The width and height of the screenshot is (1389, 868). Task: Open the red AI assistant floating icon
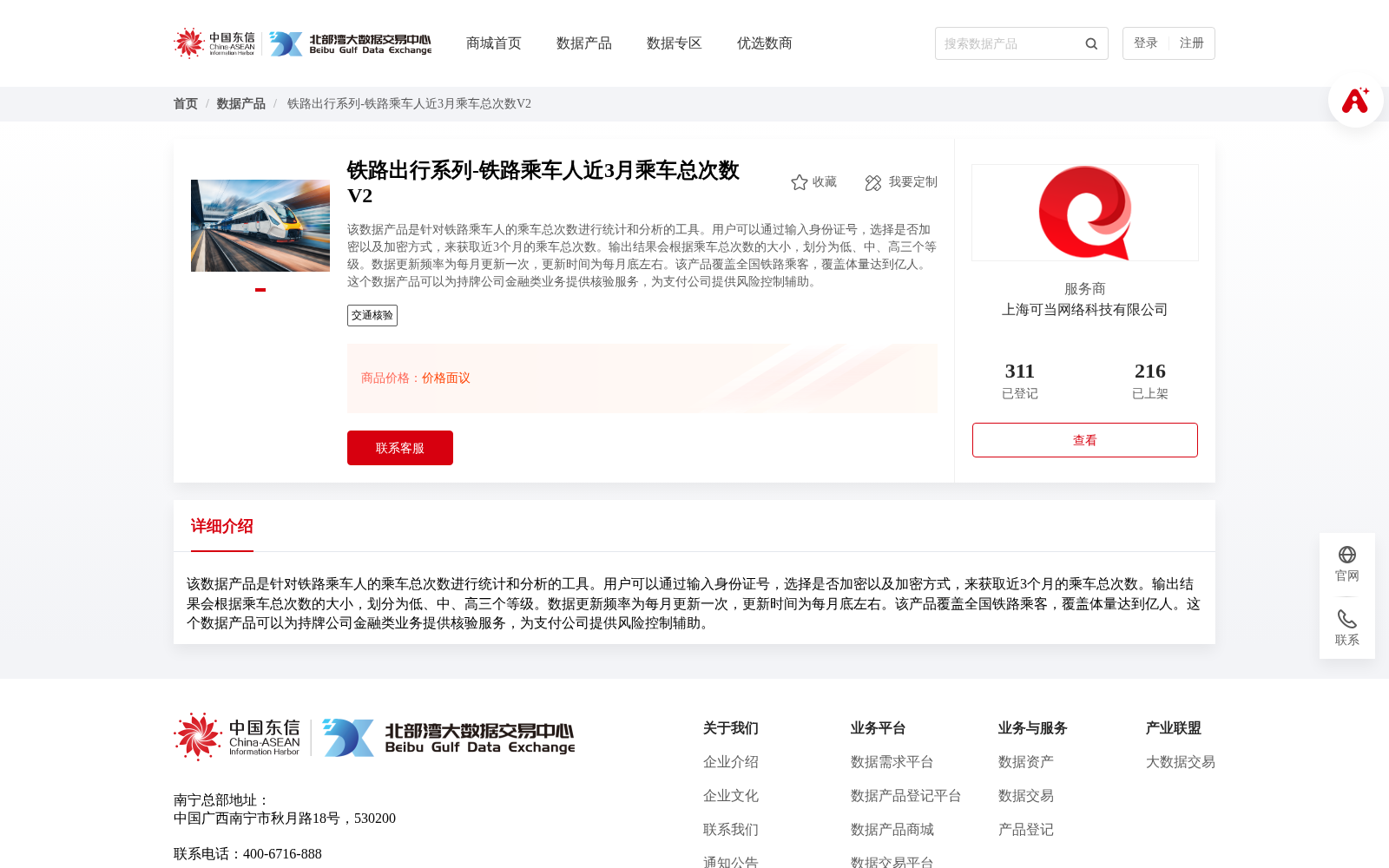1355,100
